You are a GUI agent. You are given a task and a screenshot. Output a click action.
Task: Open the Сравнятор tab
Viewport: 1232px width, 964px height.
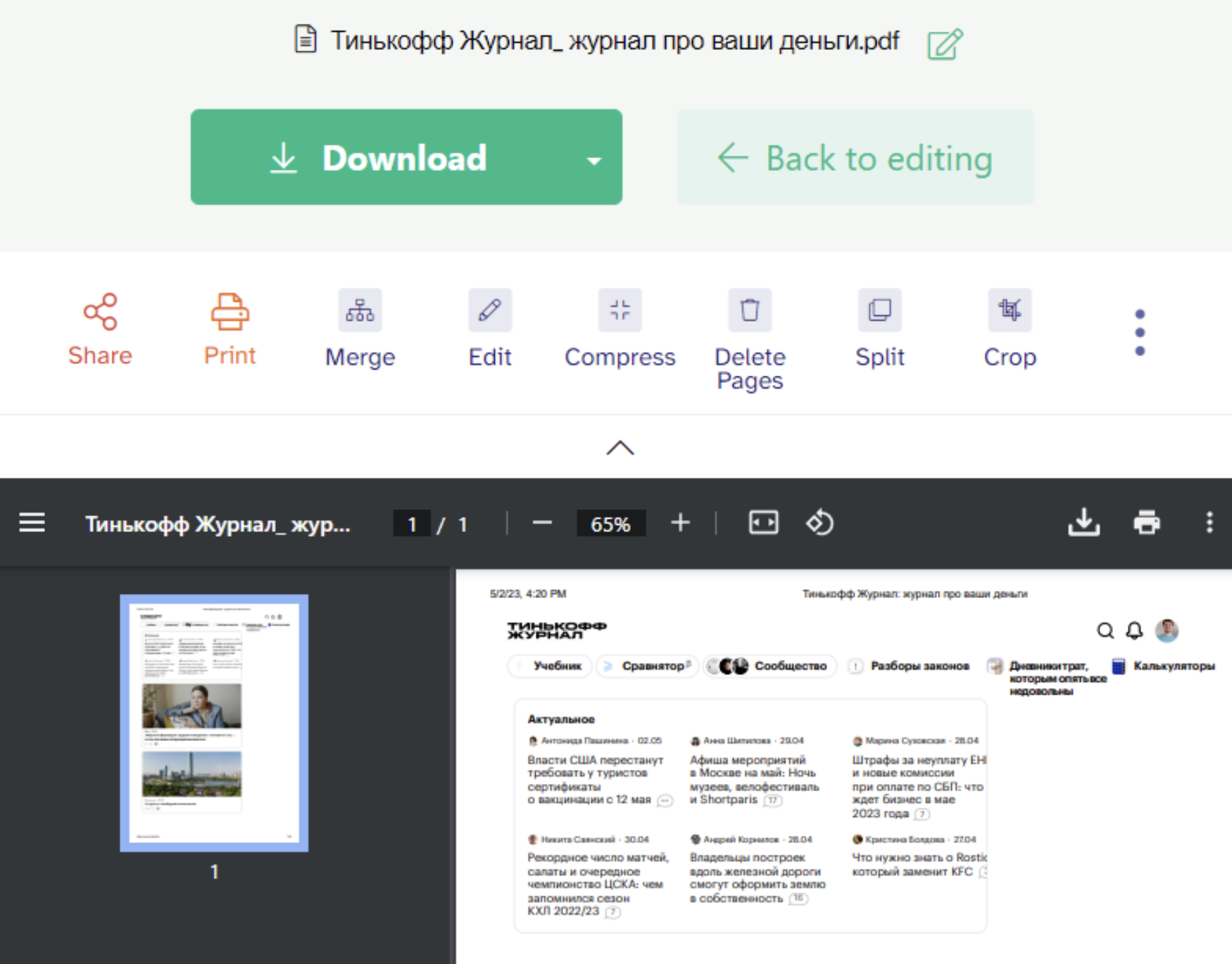click(x=647, y=666)
